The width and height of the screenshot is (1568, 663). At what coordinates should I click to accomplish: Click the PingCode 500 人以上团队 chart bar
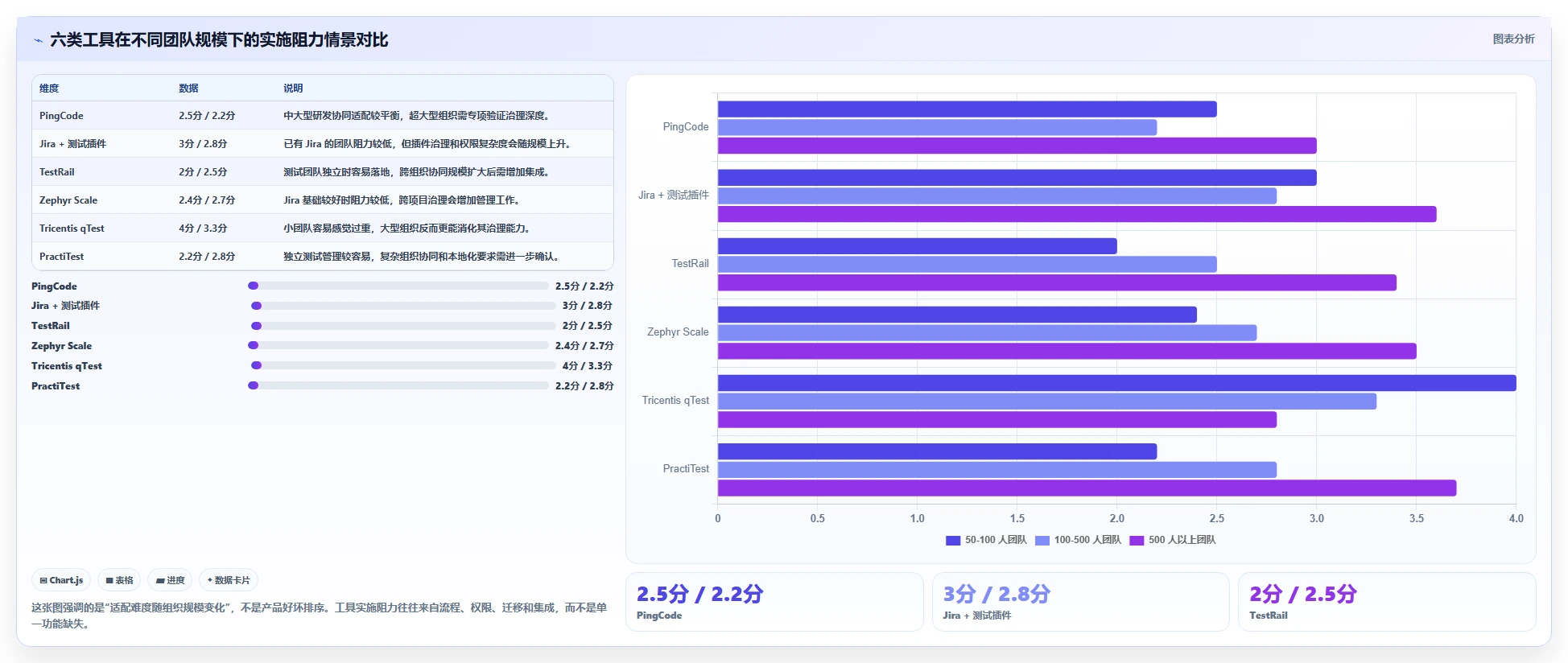[x=1017, y=146]
